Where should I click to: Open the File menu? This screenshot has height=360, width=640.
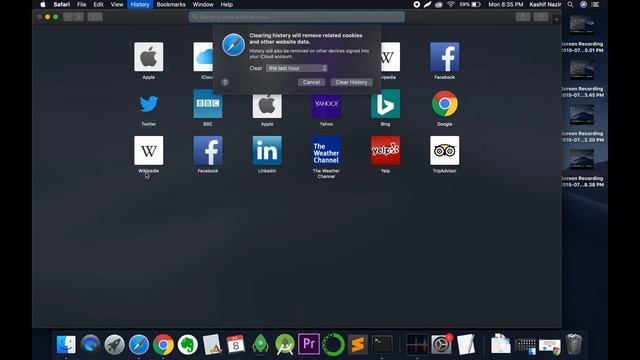[x=82, y=4]
